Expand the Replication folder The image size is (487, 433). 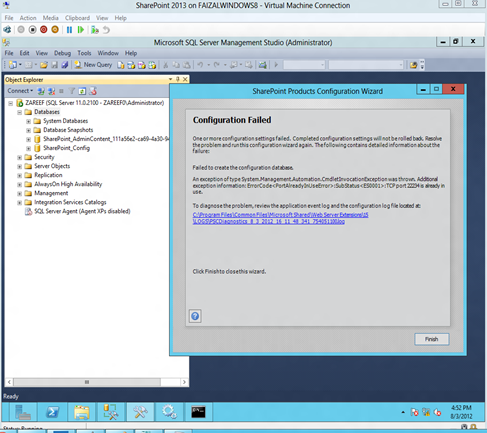tap(19, 175)
